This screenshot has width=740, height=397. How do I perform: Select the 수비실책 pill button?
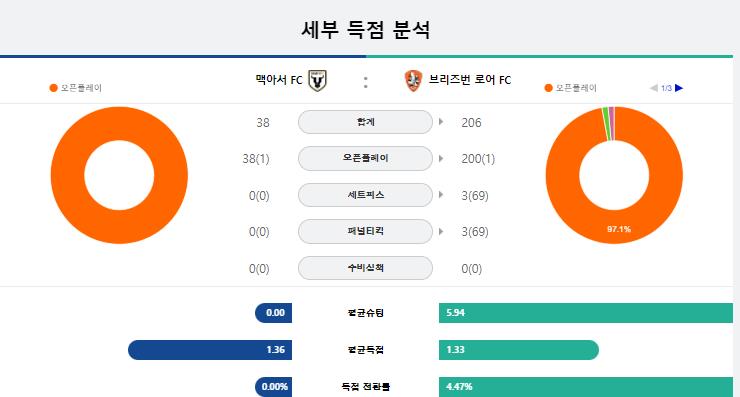pyautogui.click(x=365, y=268)
